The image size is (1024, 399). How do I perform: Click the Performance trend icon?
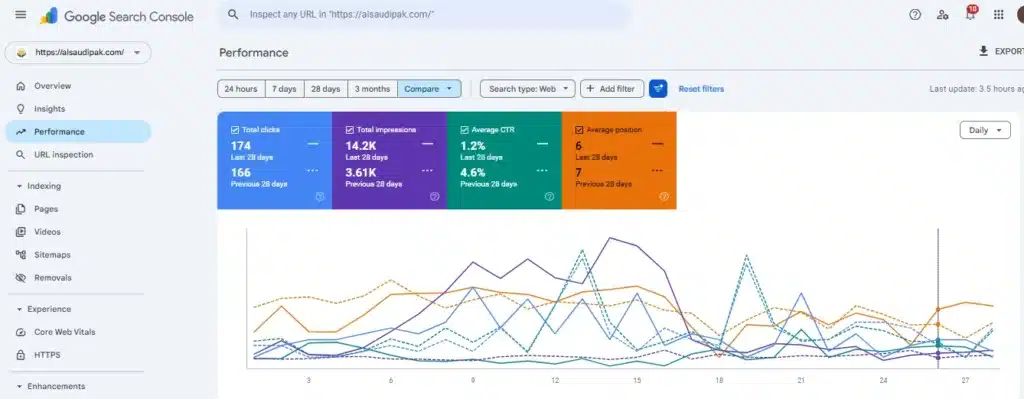pyautogui.click(x=21, y=132)
